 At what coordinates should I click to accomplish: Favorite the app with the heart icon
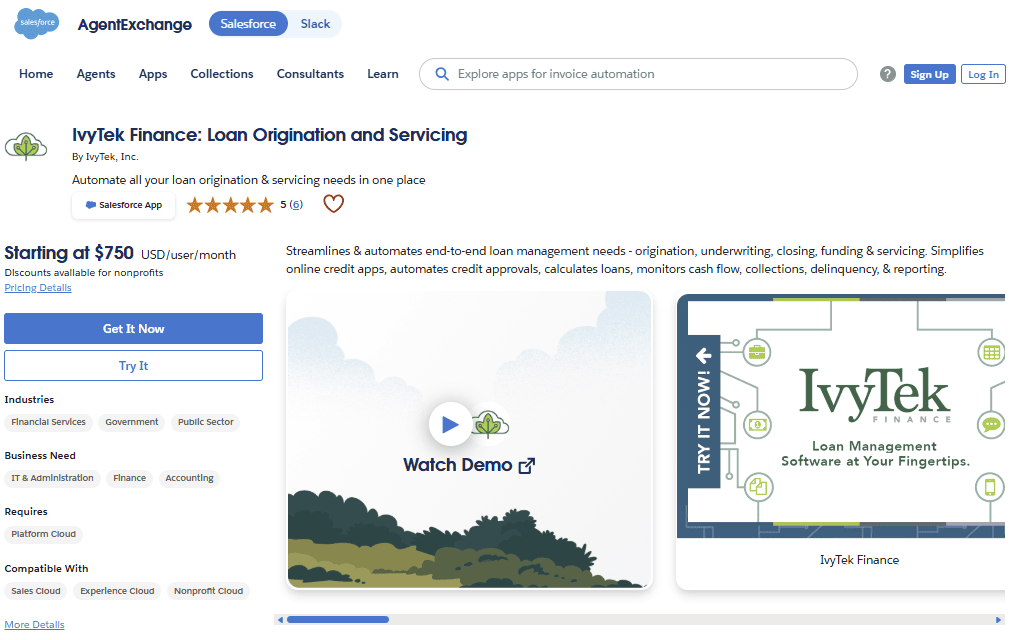click(x=333, y=204)
